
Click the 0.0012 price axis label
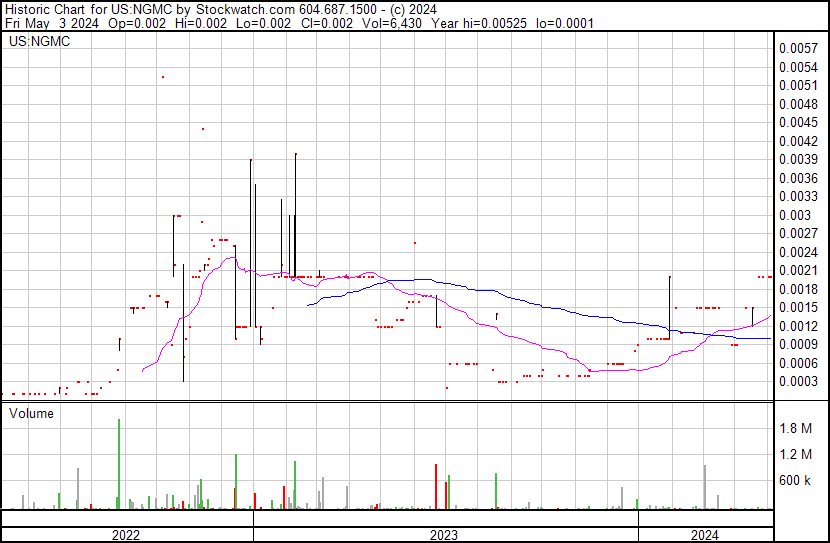click(798, 326)
